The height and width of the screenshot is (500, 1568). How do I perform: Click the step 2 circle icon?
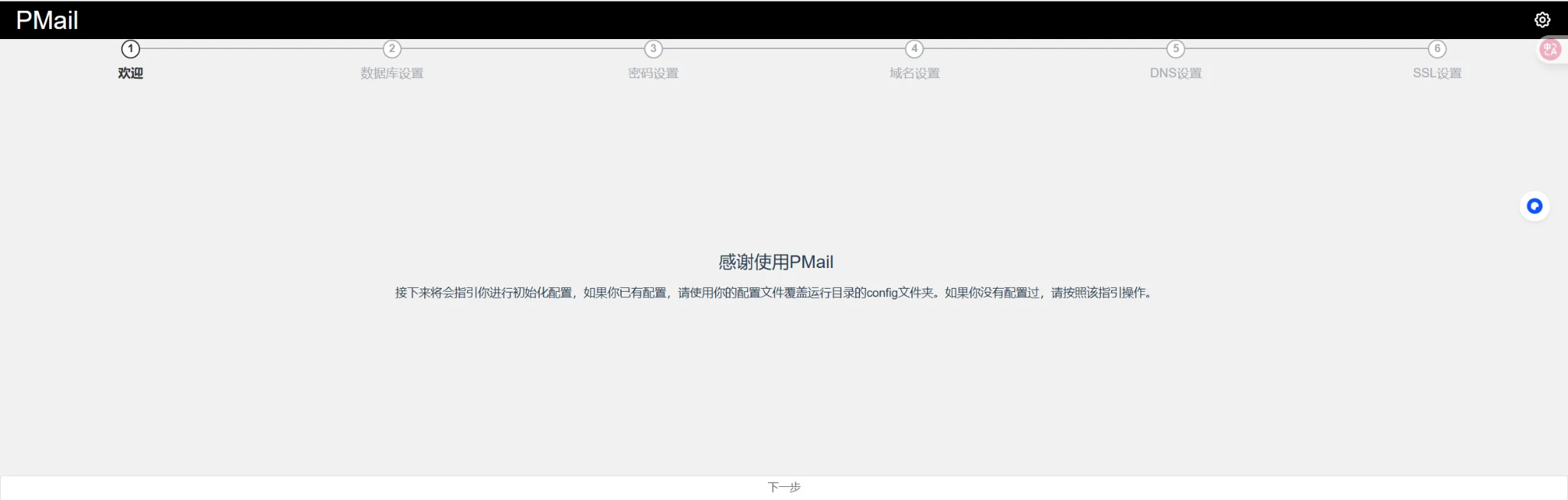(x=392, y=49)
